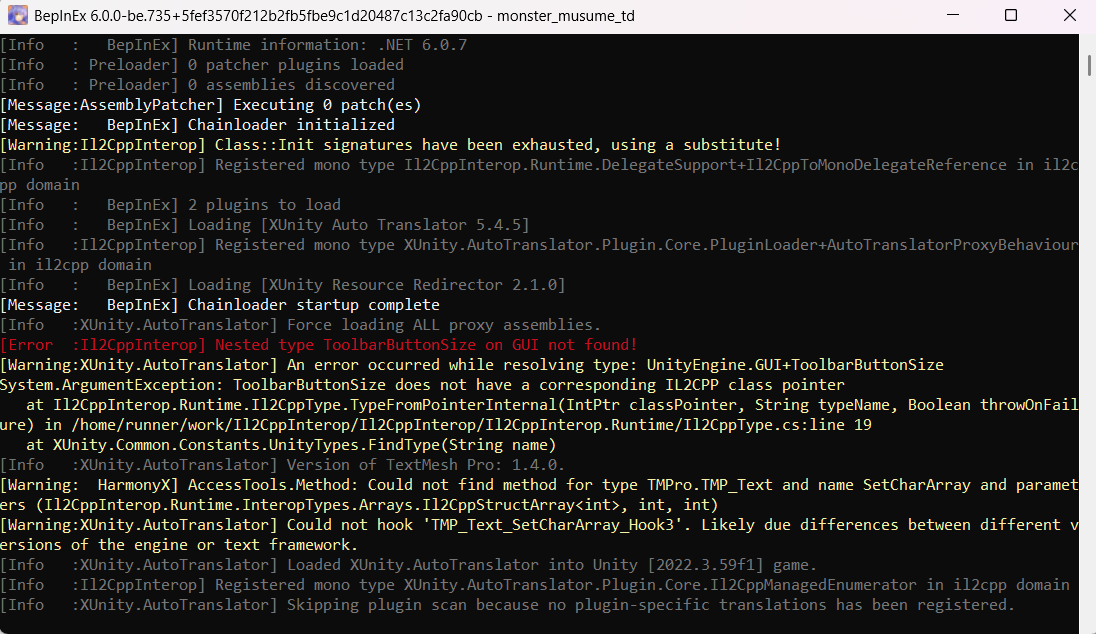Click the '0 patcher plugins loaded' line

point(202,65)
